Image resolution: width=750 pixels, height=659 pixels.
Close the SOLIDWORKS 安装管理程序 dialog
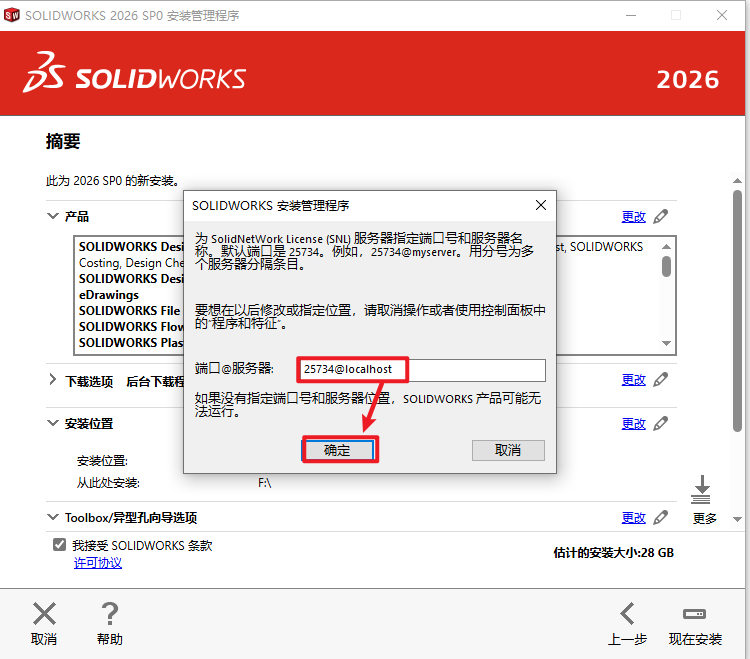[x=540, y=205]
